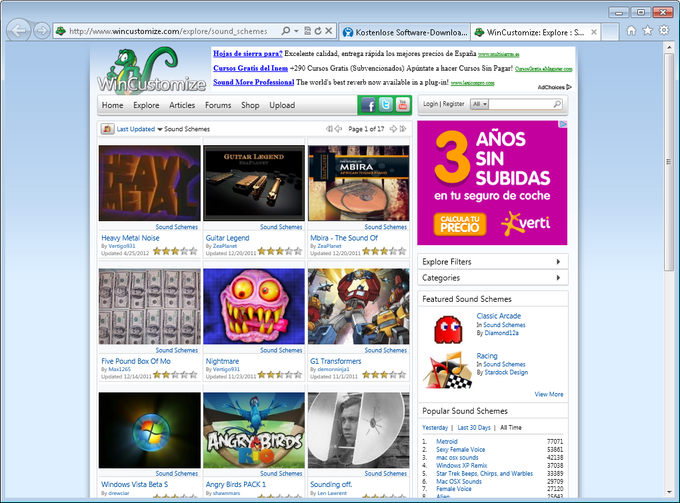Image resolution: width=680 pixels, height=503 pixels.
Task: Click View More under Featured Sound Schemes
Action: pyautogui.click(x=549, y=394)
